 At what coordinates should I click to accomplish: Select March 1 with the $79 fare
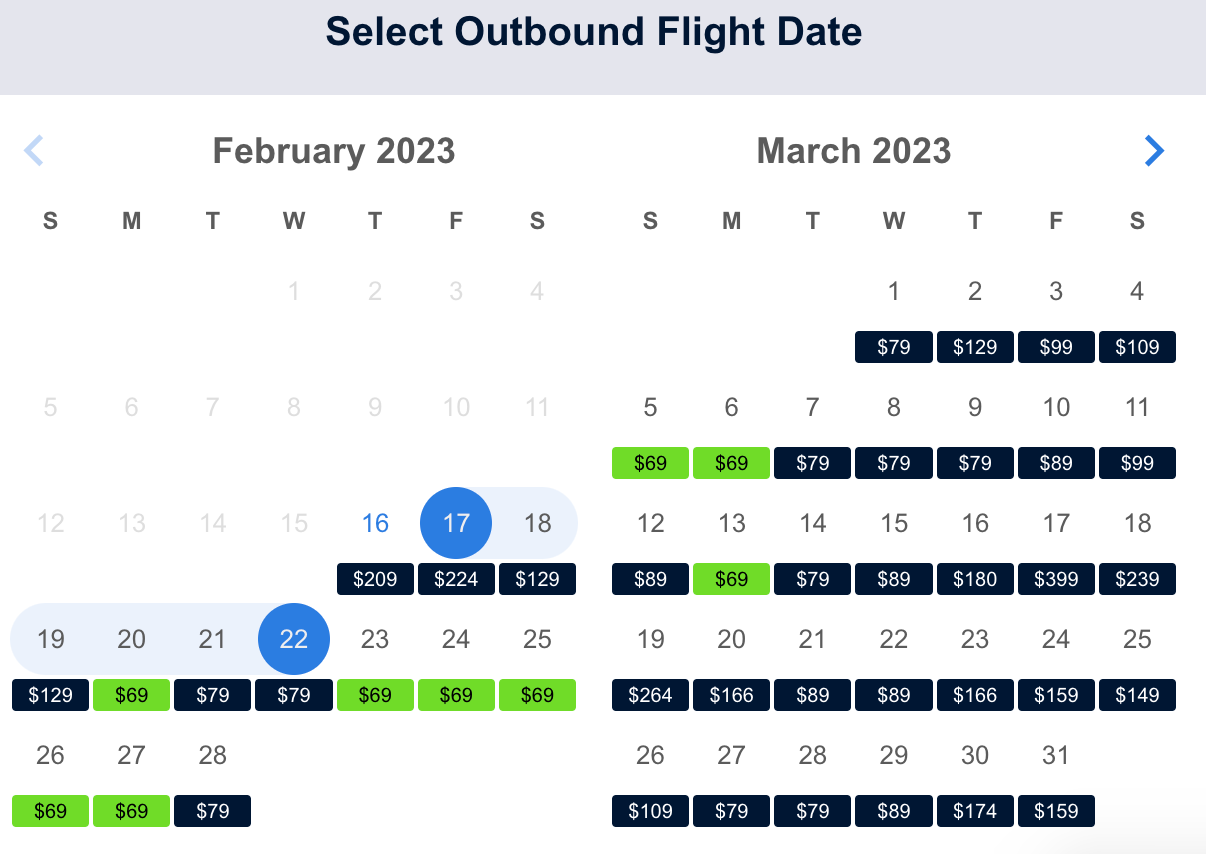[893, 347]
